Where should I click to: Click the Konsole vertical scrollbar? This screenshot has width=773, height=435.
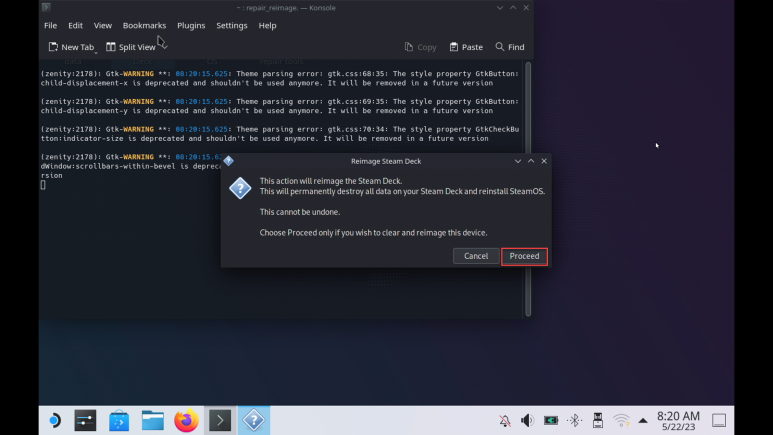pyautogui.click(x=528, y=189)
